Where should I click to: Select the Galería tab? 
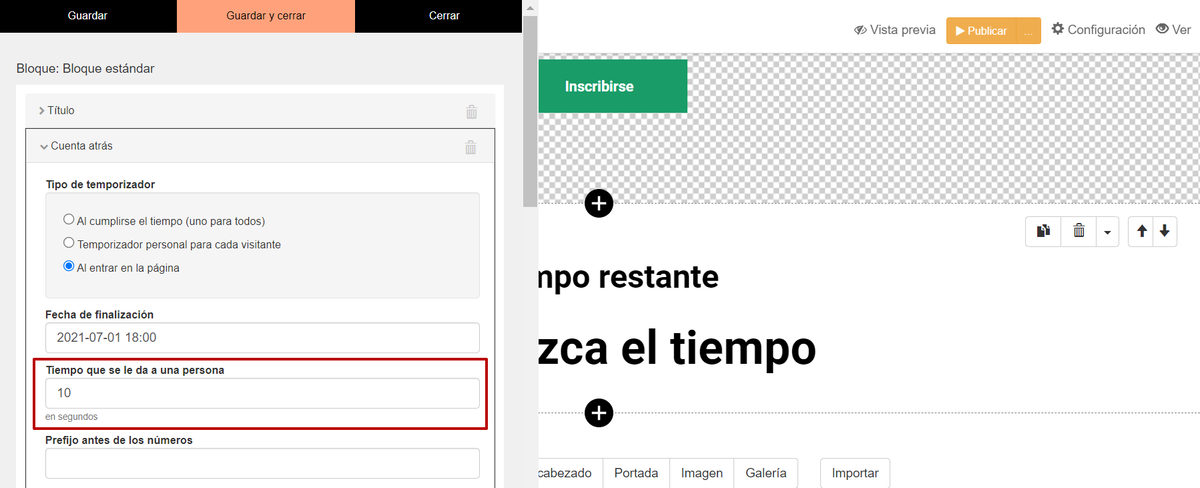point(766,473)
